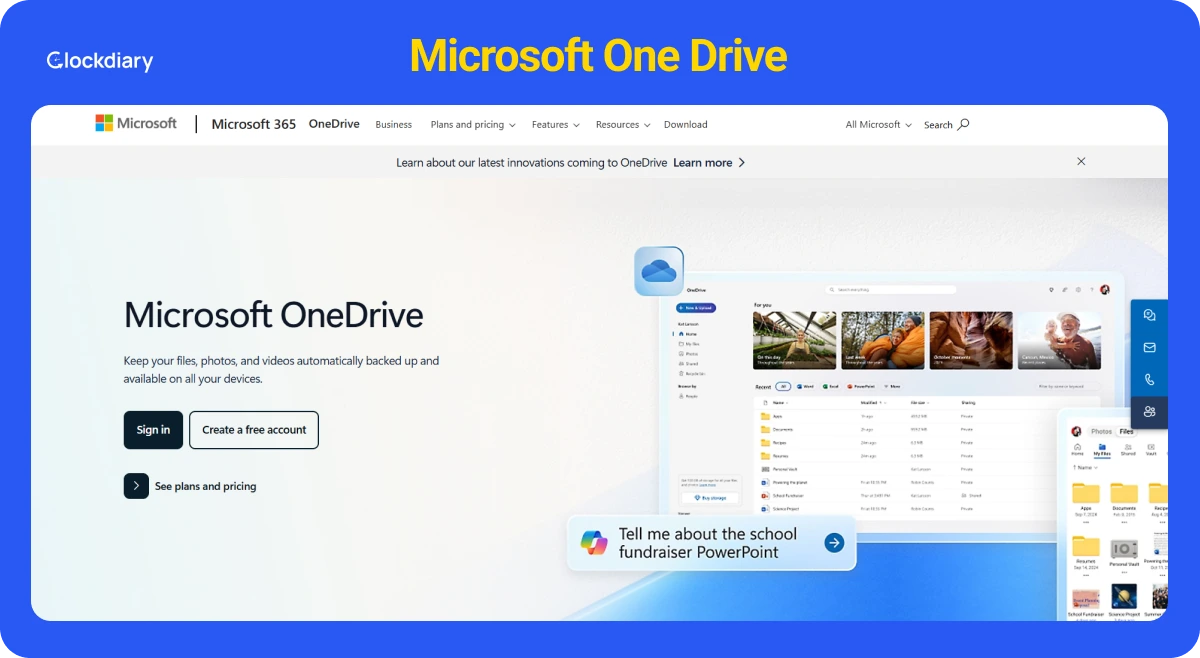Click the profile avatar in mockup header

(1105, 289)
